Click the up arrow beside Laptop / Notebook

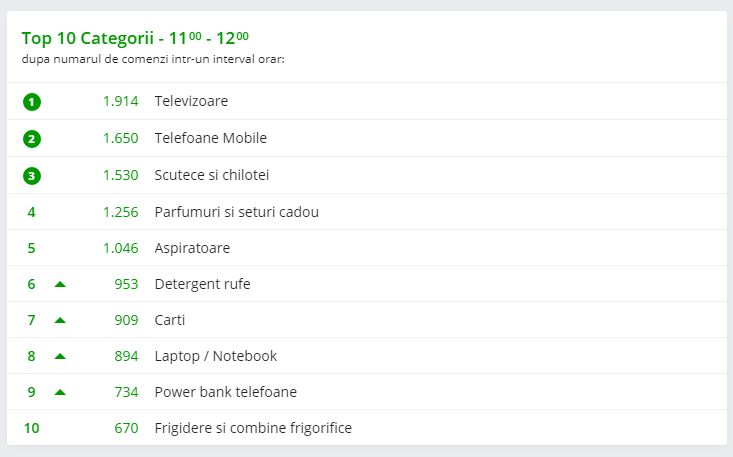pyautogui.click(x=60, y=356)
